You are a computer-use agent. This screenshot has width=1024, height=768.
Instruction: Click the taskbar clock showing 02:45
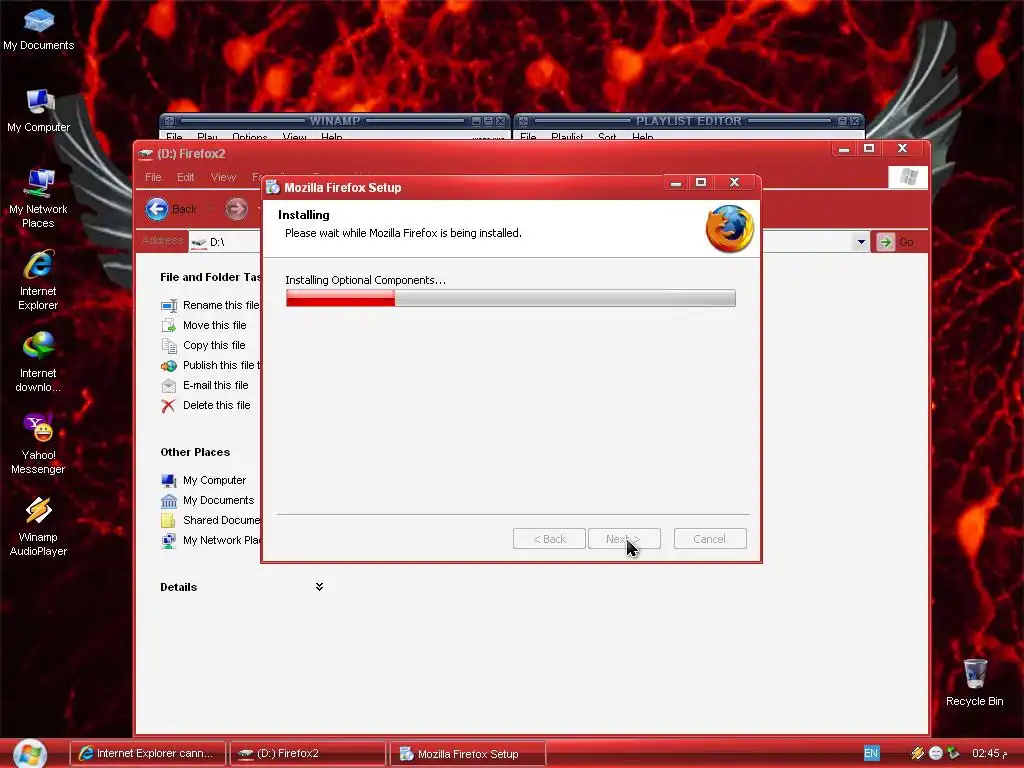click(989, 754)
